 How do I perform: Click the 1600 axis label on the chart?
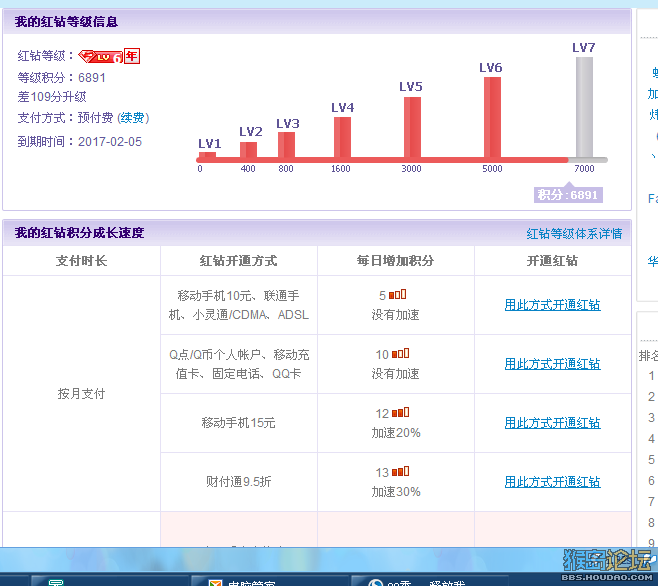click(340, 168)
